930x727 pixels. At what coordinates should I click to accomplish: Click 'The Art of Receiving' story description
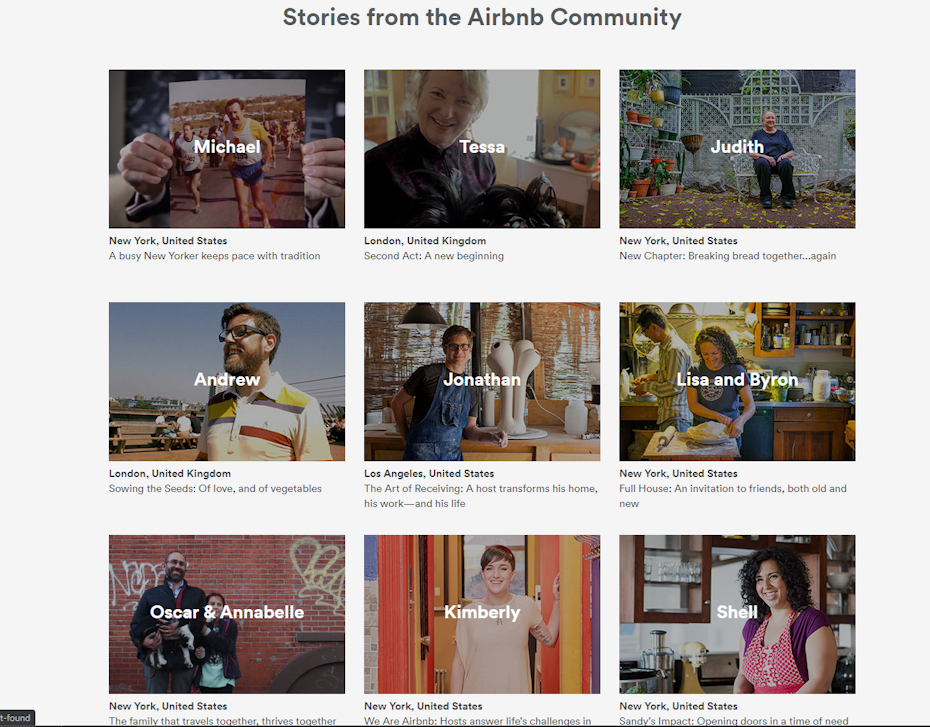[481, 496]
